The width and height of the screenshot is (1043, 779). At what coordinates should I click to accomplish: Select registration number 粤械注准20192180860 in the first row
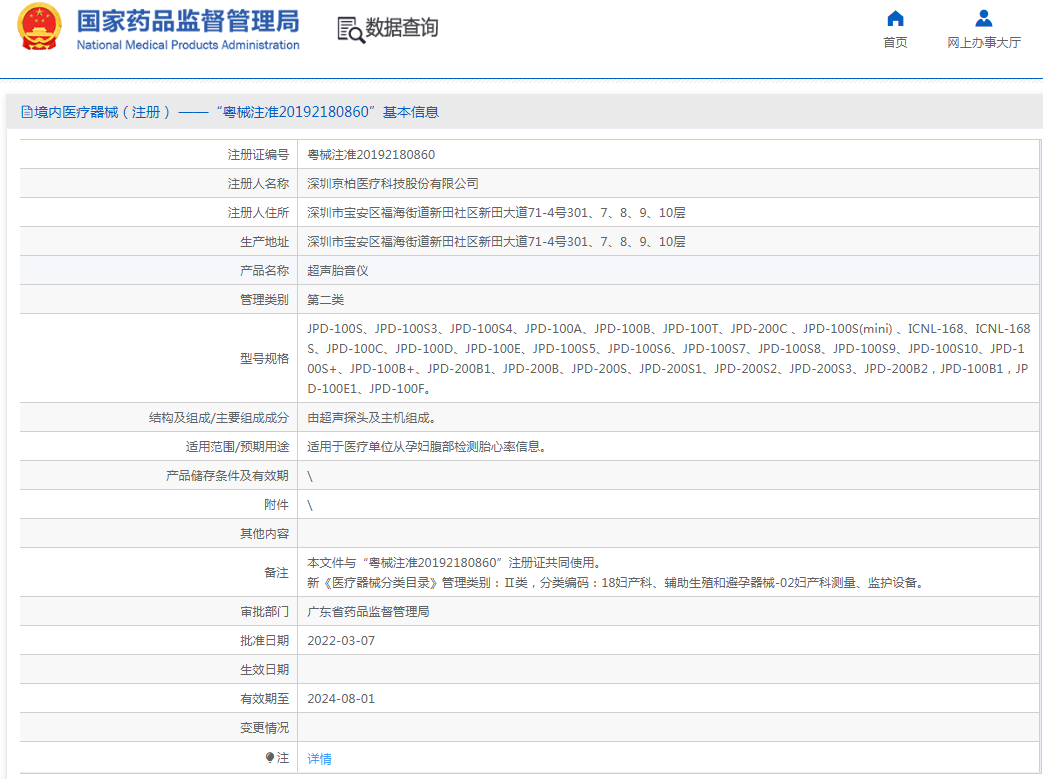pos(371,154)
